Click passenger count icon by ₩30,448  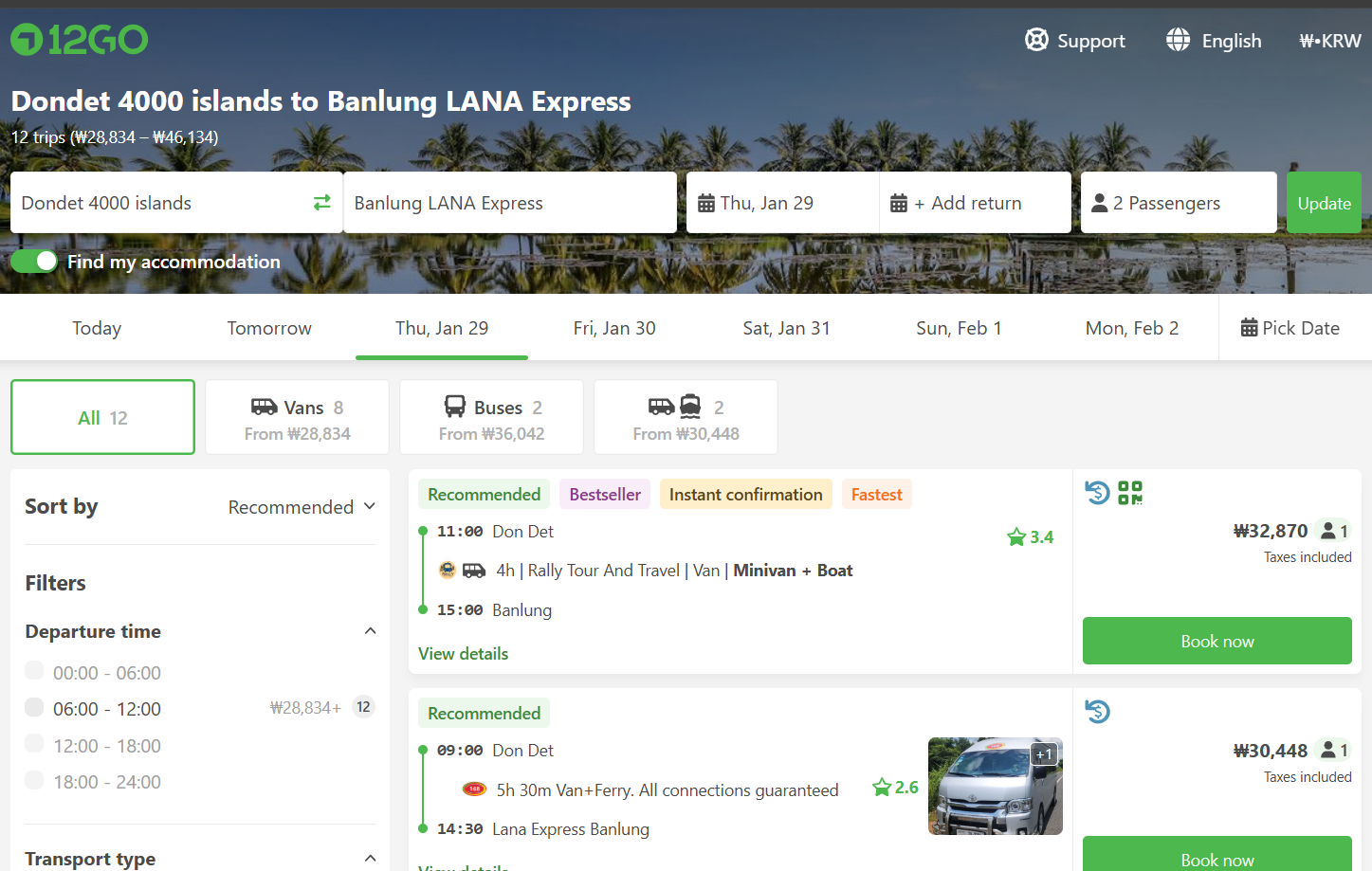pos(1335,751)
